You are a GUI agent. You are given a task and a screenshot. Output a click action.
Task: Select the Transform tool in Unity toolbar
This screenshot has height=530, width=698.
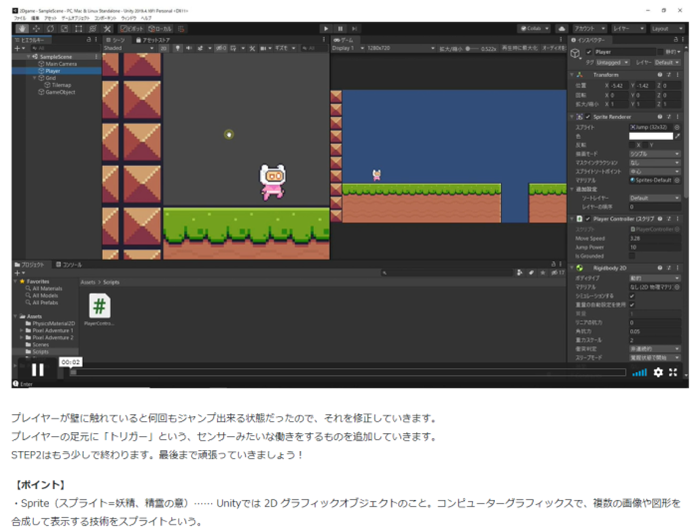(93, 29)
